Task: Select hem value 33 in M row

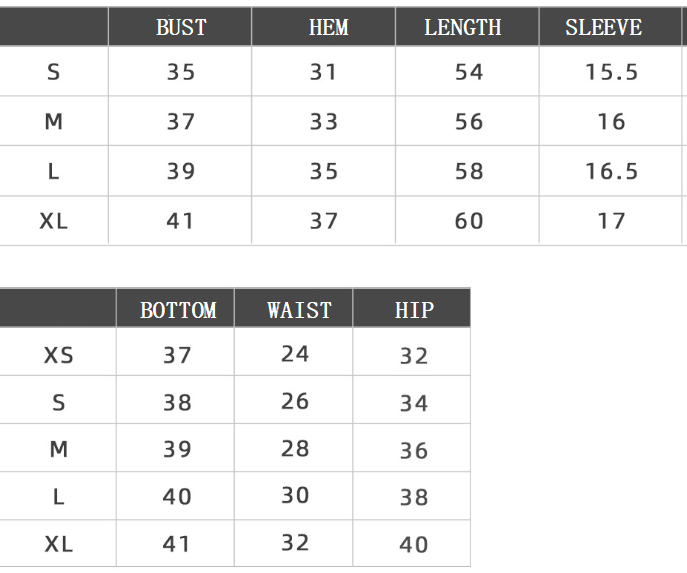Action: pyautogui.click(x=324, y=121)
